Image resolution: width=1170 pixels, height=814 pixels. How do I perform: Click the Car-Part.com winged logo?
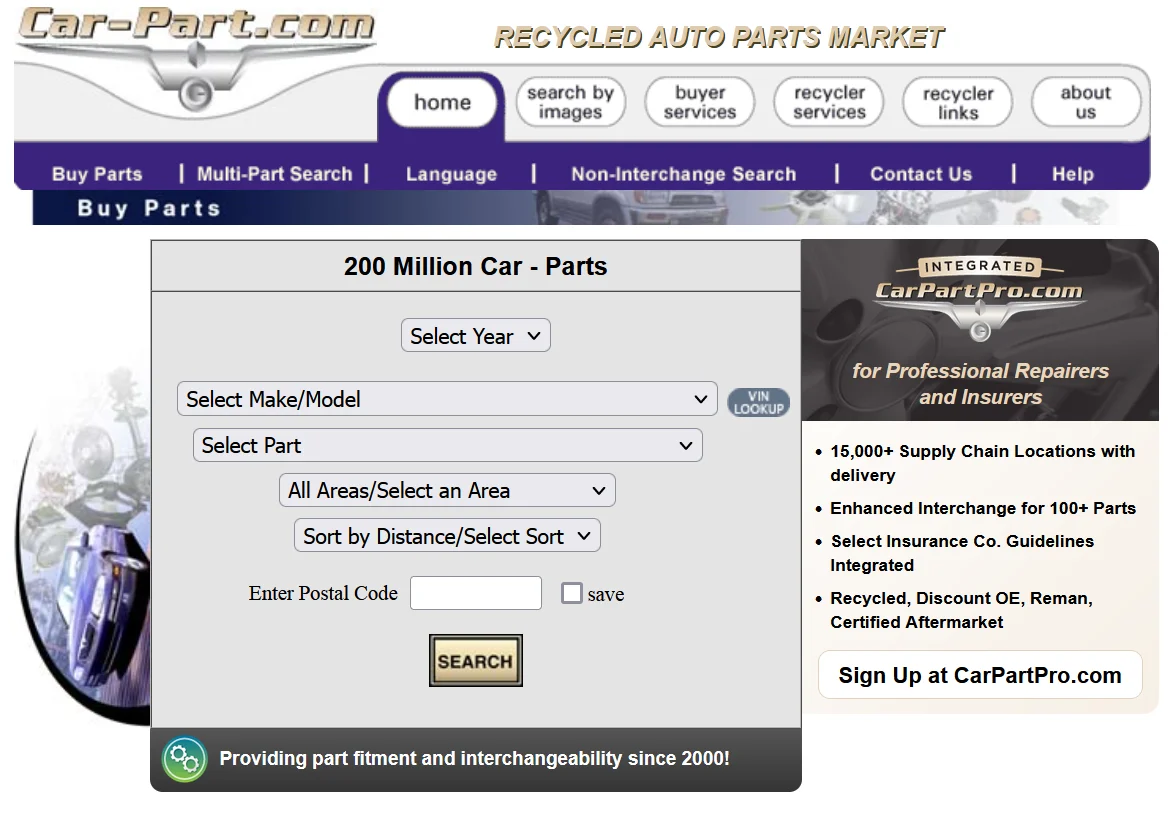pos(195,59)
